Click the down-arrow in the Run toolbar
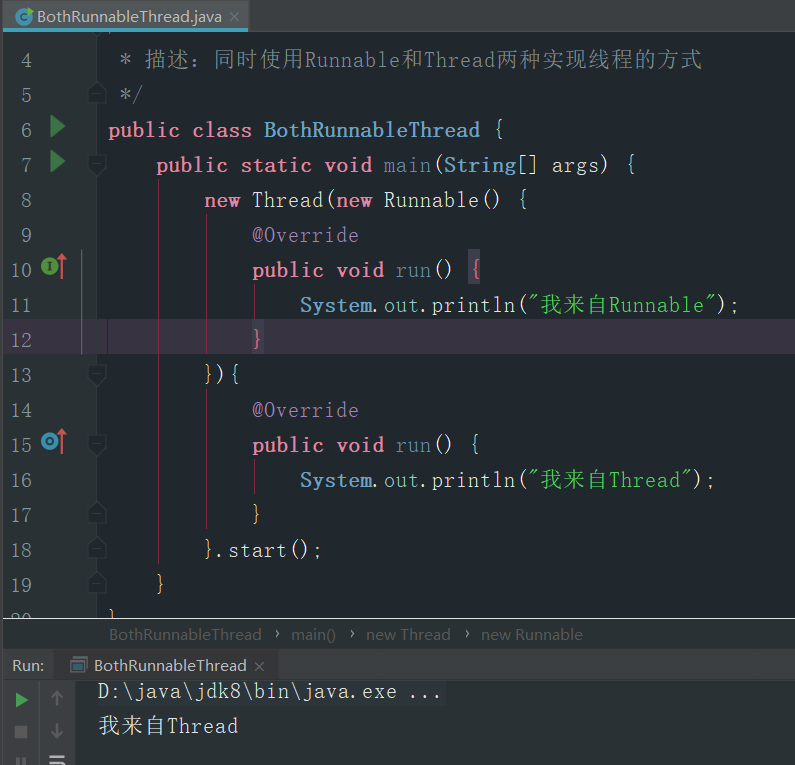The width and height of the screenshot is (795, 765). (57, 731)
